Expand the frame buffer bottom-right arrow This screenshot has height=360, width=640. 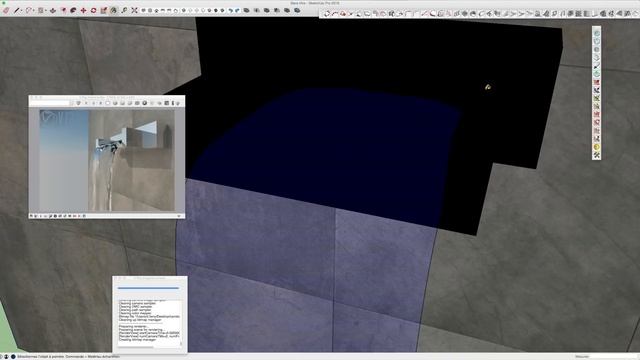tap(179, 216)
